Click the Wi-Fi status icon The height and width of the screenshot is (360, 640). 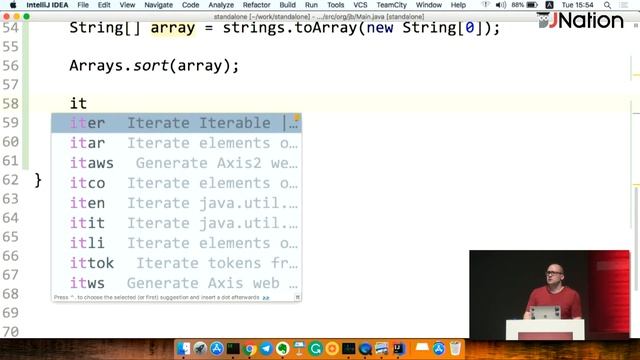[485, 5]
